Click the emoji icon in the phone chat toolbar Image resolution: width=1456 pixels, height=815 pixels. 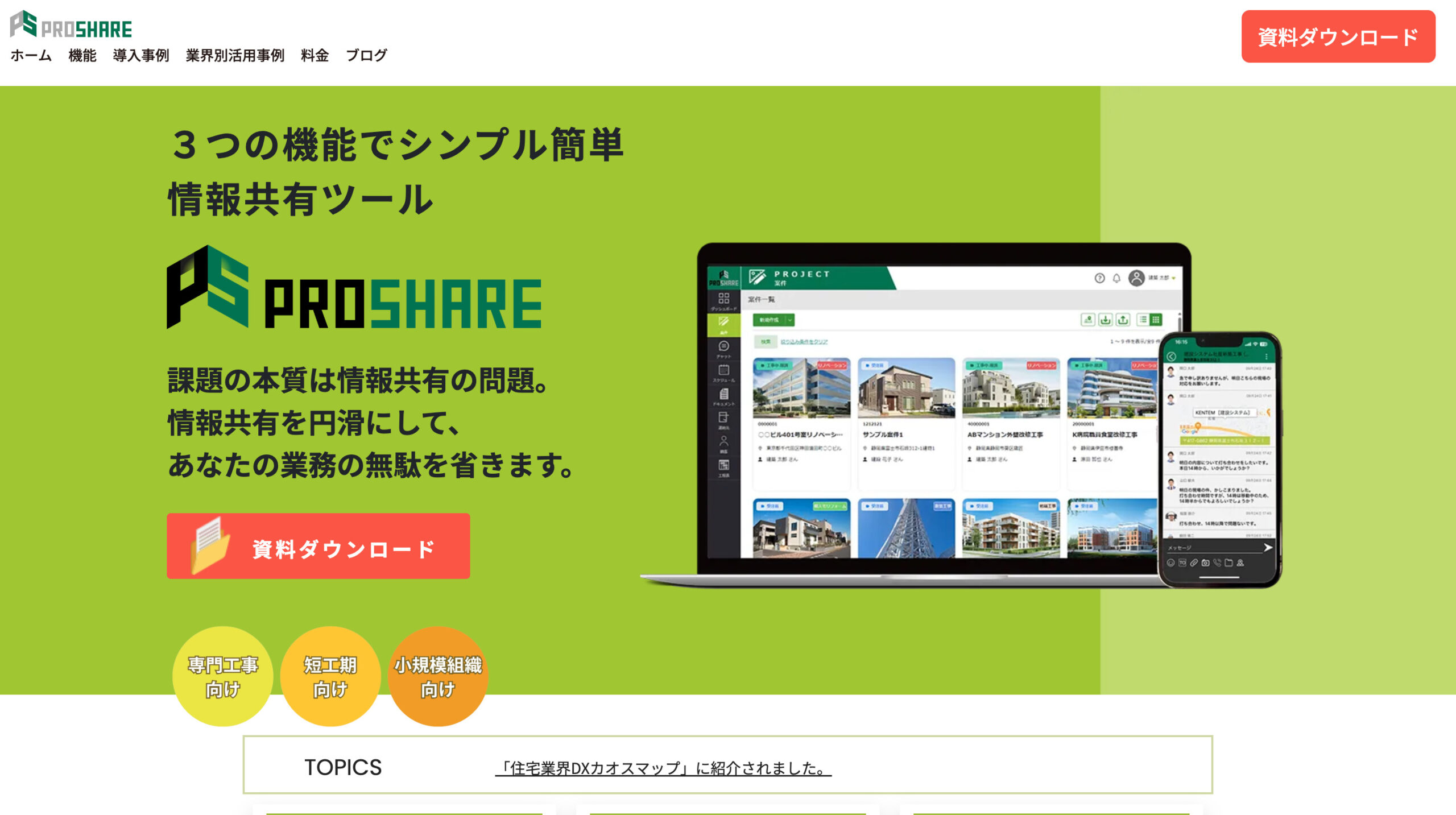point(1170,562)
